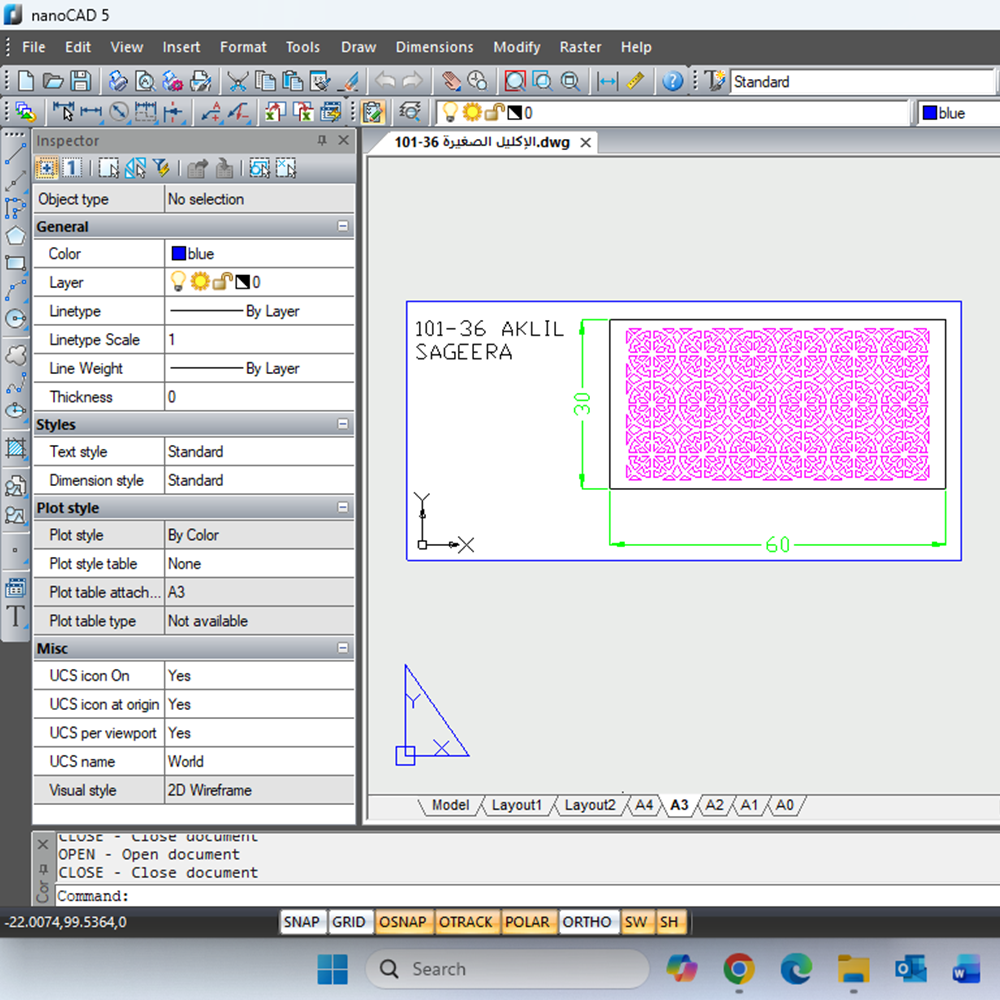The height and width of the screenshot is (1000, 1000).
Task: Switch to the Model tab
Action: 449,805
